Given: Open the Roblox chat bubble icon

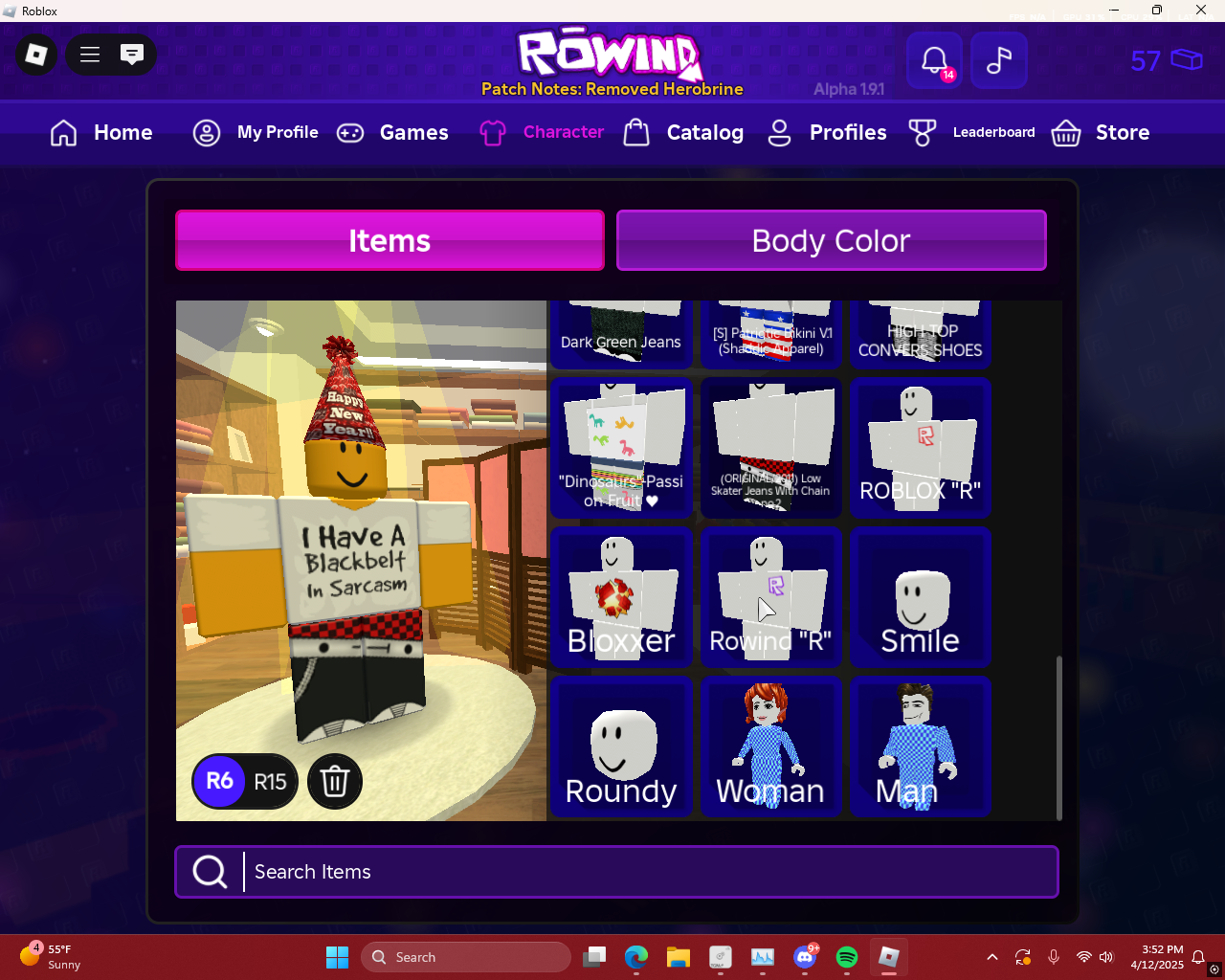Looking at the screenshot, I should coord(132,55).
